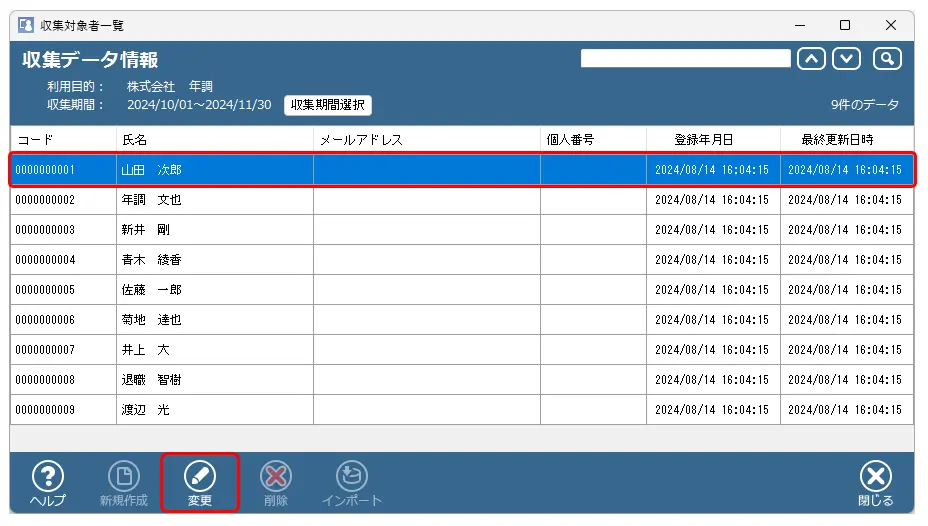Screen dimensions: 928x526
Task: Click the メールアドレス column header
Action: pyautogui.click(x=426, y=140)
